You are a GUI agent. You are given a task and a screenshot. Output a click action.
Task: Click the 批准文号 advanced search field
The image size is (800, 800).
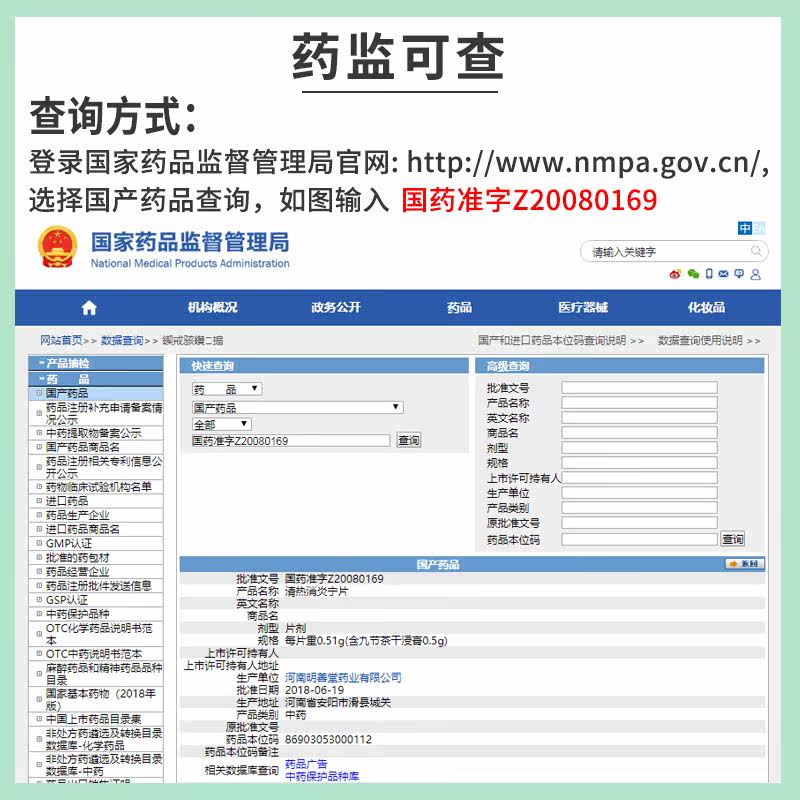639,388
